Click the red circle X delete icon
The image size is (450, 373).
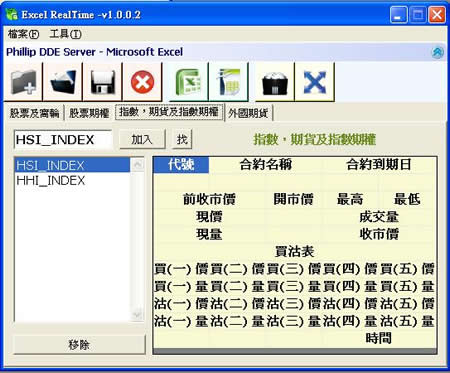142,82
